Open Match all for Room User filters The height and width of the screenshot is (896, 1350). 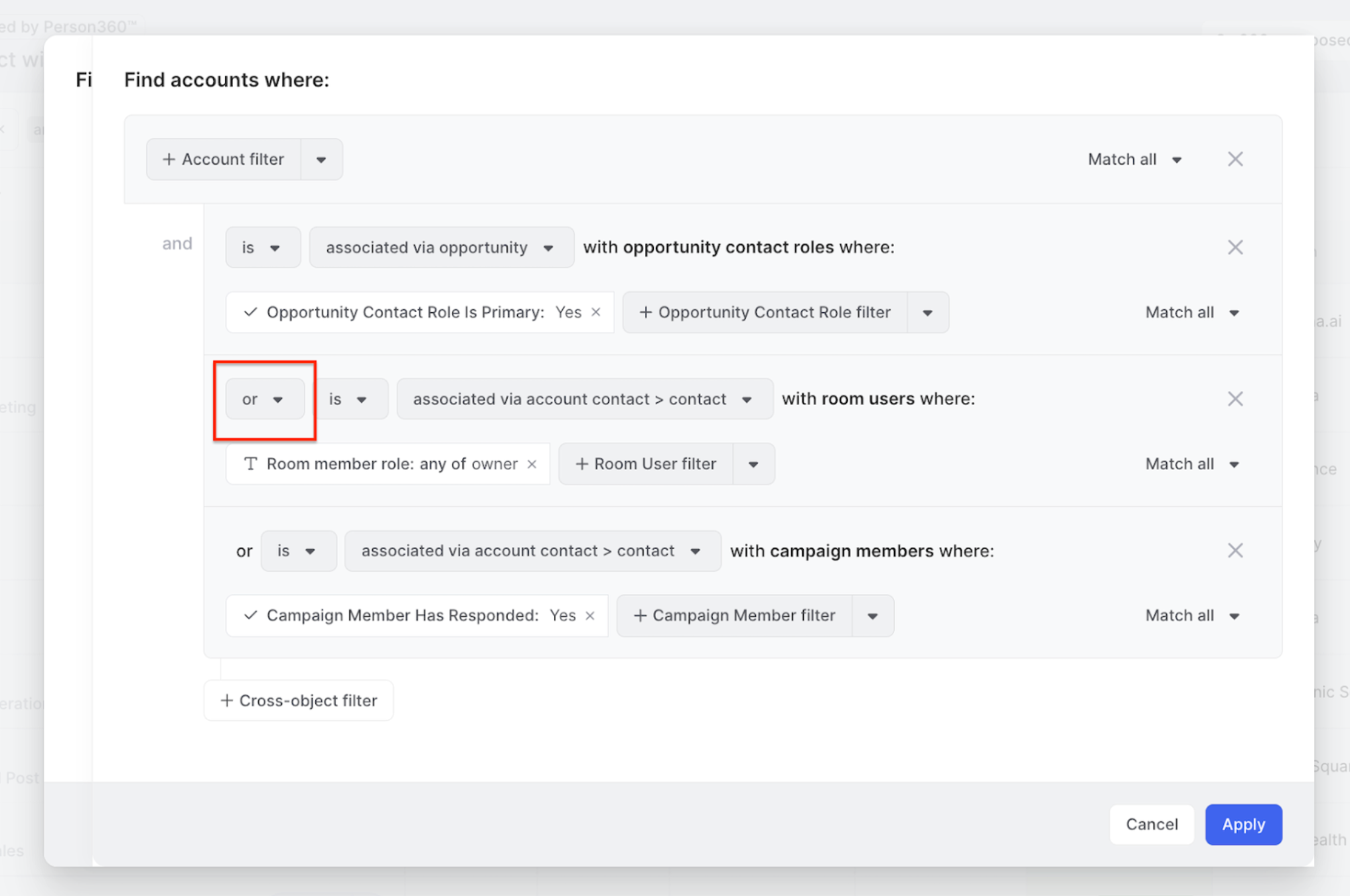coord(1192,464)
